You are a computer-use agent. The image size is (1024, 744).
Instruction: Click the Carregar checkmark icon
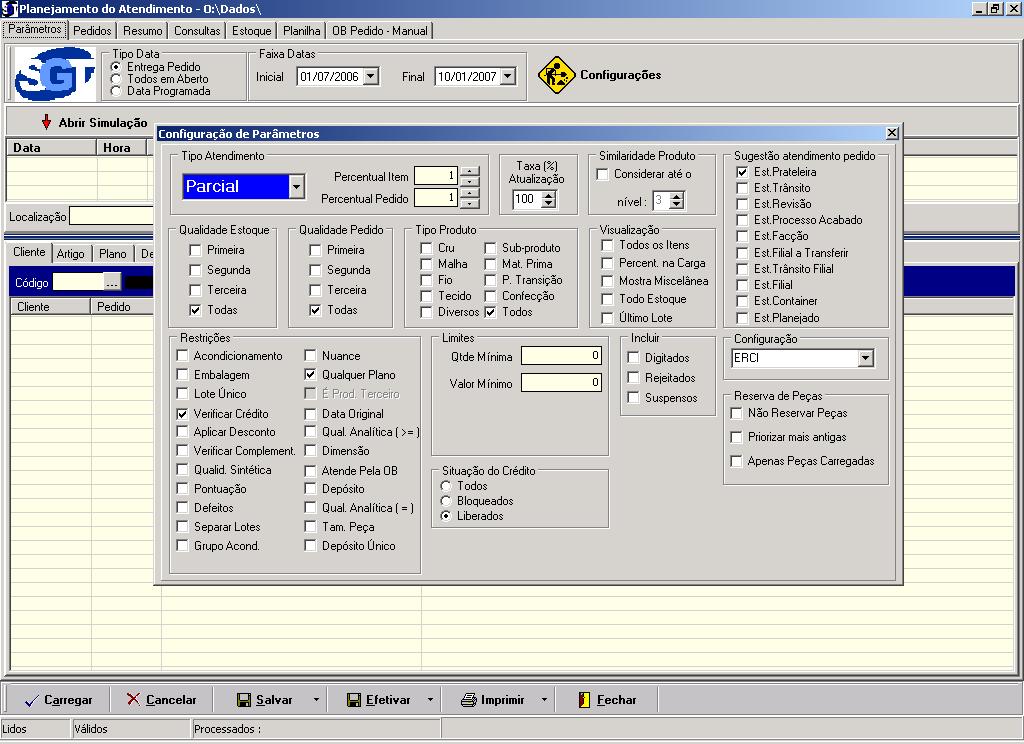[30, 700]
